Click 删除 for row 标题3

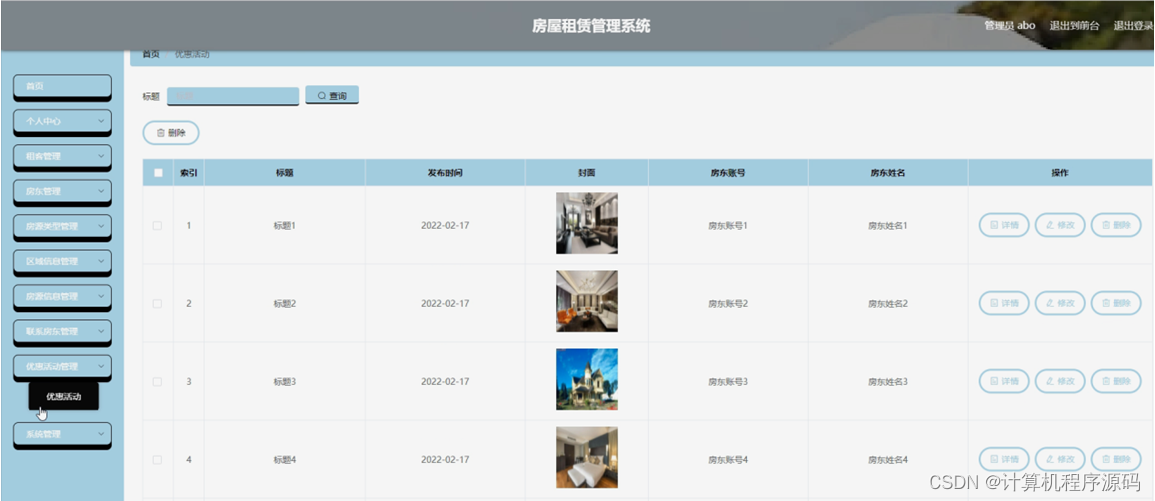coord(1116,382)
